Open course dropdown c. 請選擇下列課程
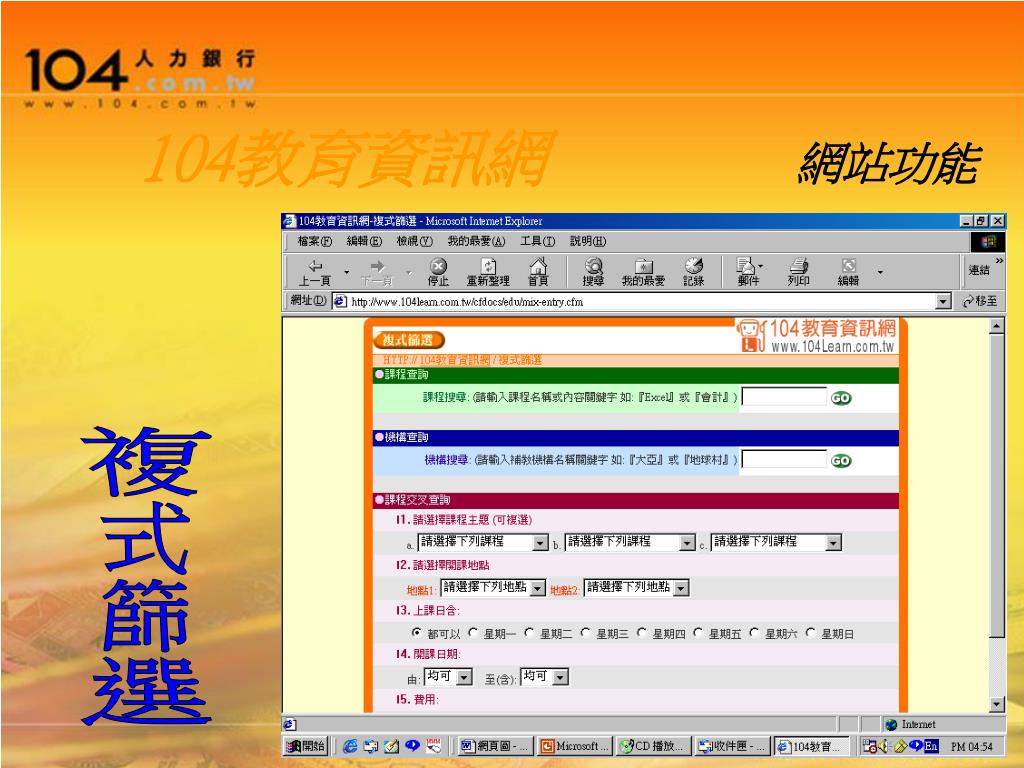 click(x=776, y=542)
